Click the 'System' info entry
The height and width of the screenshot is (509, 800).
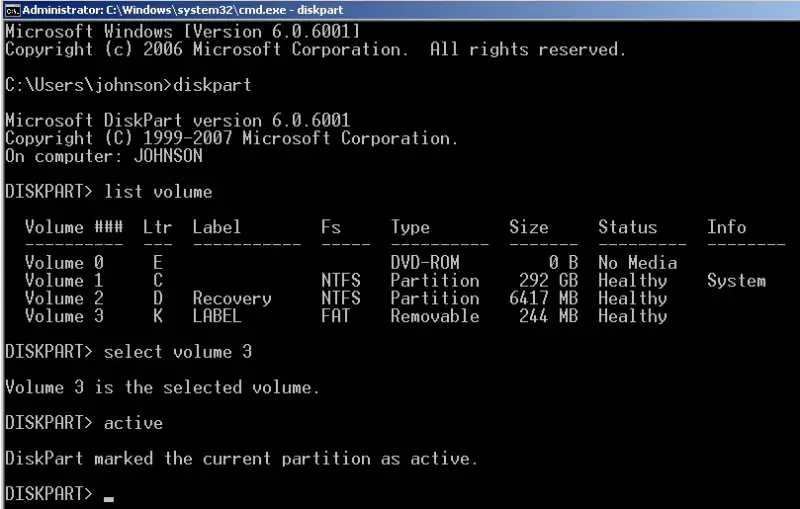(736, 281)
